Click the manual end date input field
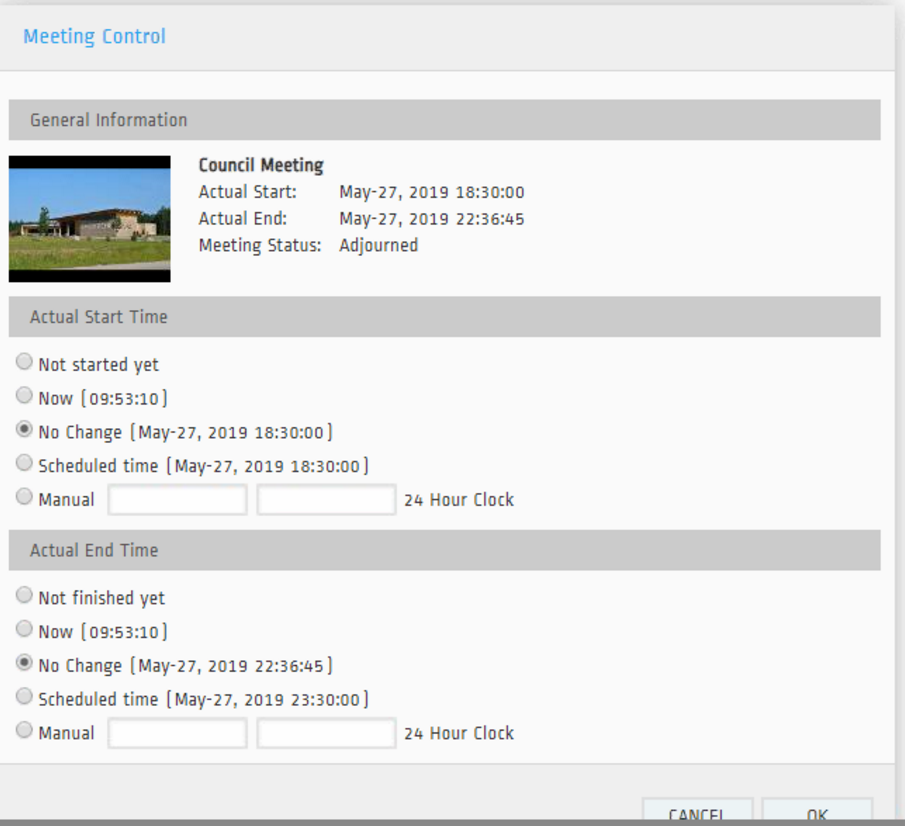This screenshot has height=826, width=905. pos(177,733)
